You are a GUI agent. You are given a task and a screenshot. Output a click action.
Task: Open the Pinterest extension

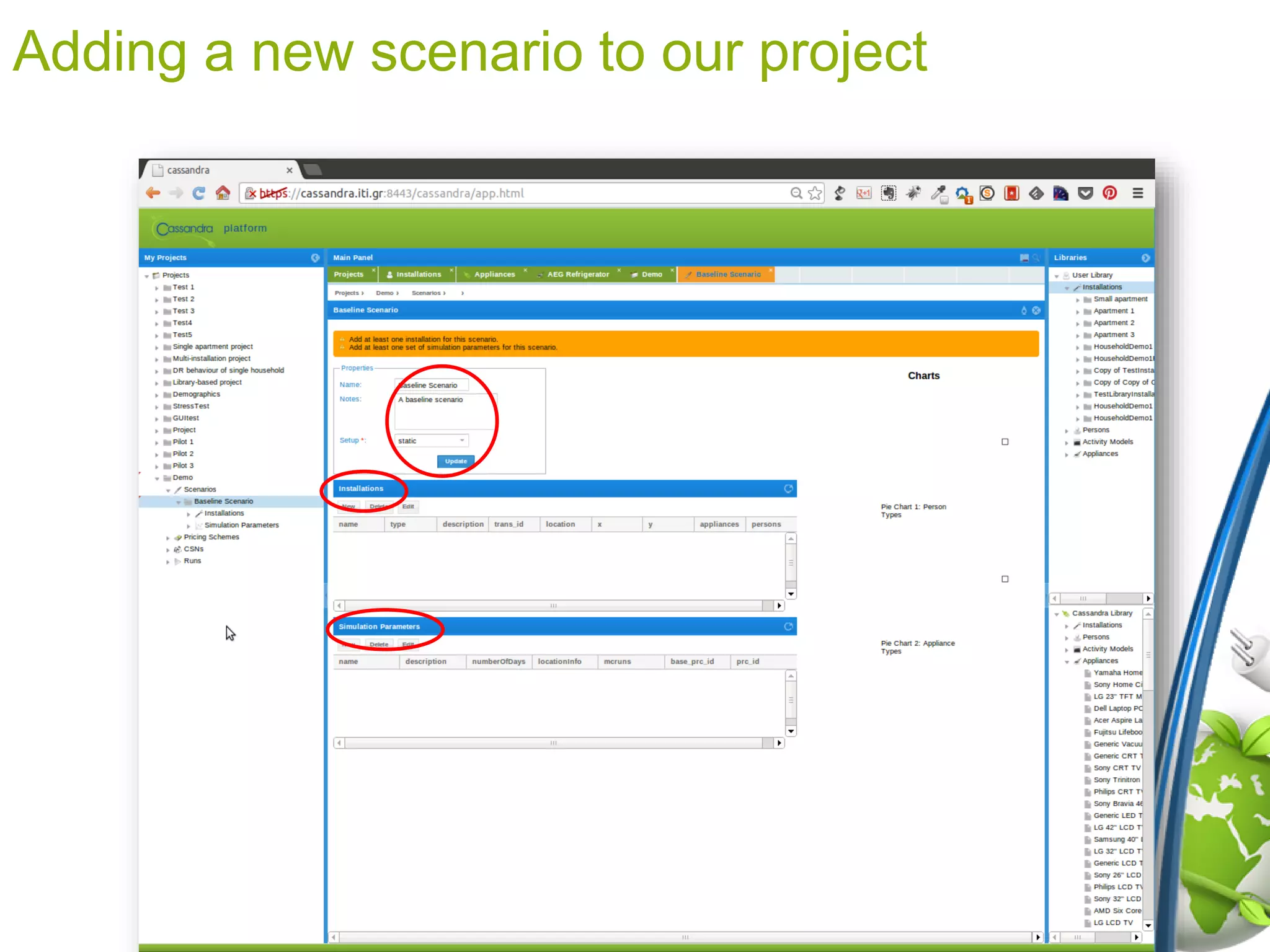tap(1110, 193)
